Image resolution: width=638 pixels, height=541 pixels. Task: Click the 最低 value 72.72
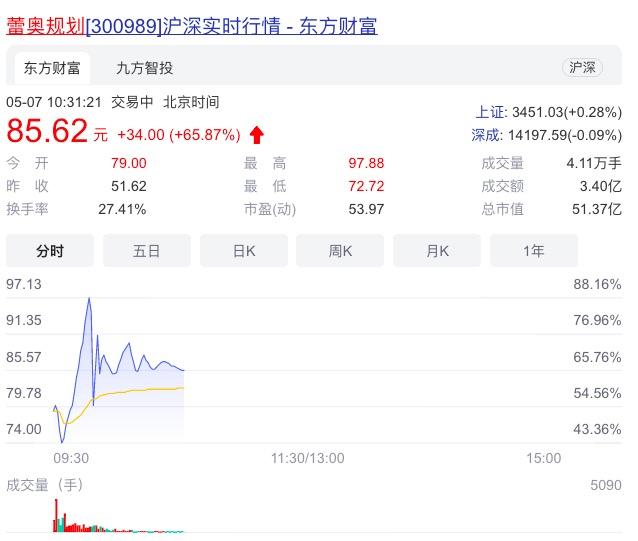tap(366, 186)
